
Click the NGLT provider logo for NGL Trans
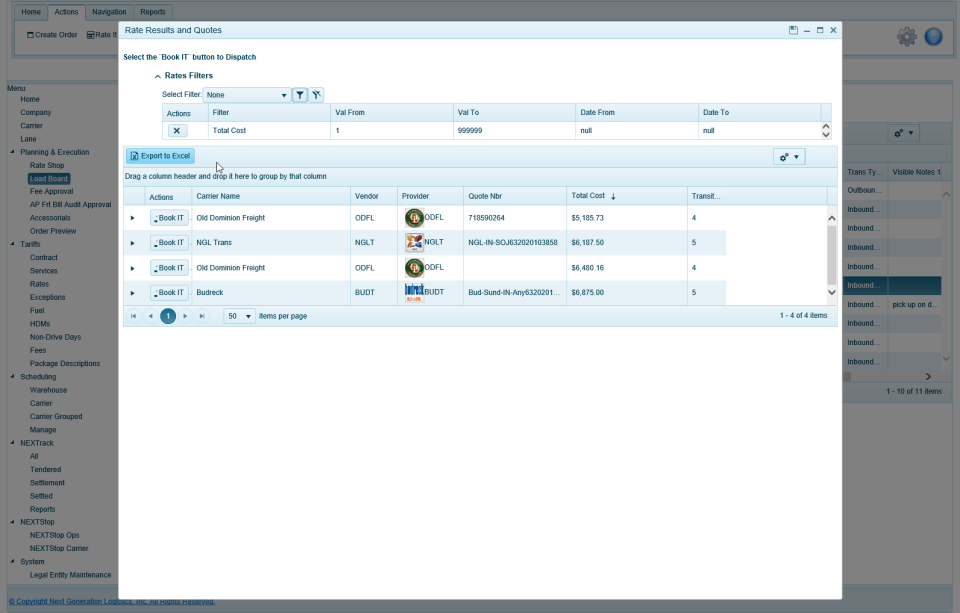tap(413, 242)
